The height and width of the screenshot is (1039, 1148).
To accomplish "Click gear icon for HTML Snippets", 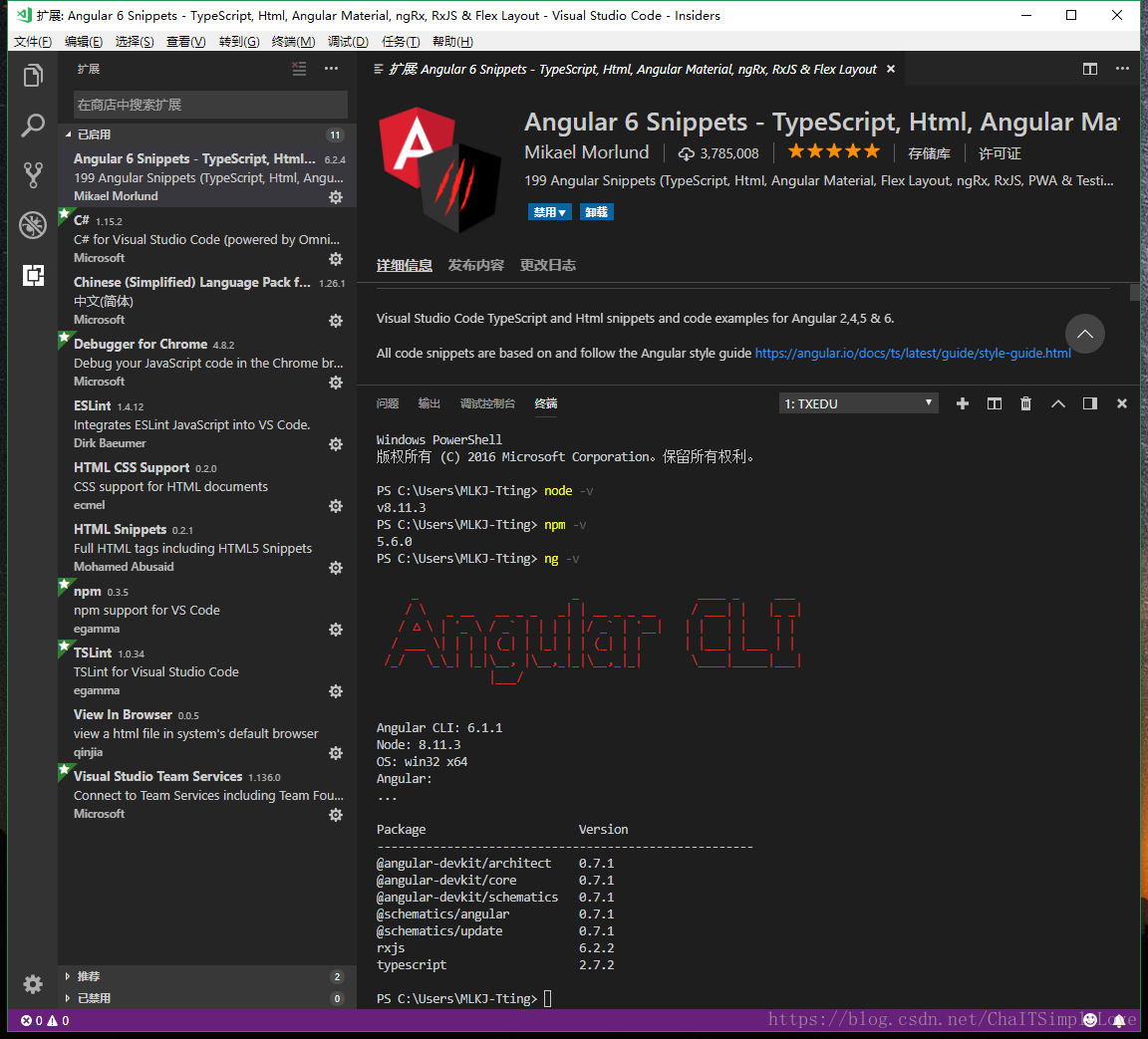I will [336, 568].
